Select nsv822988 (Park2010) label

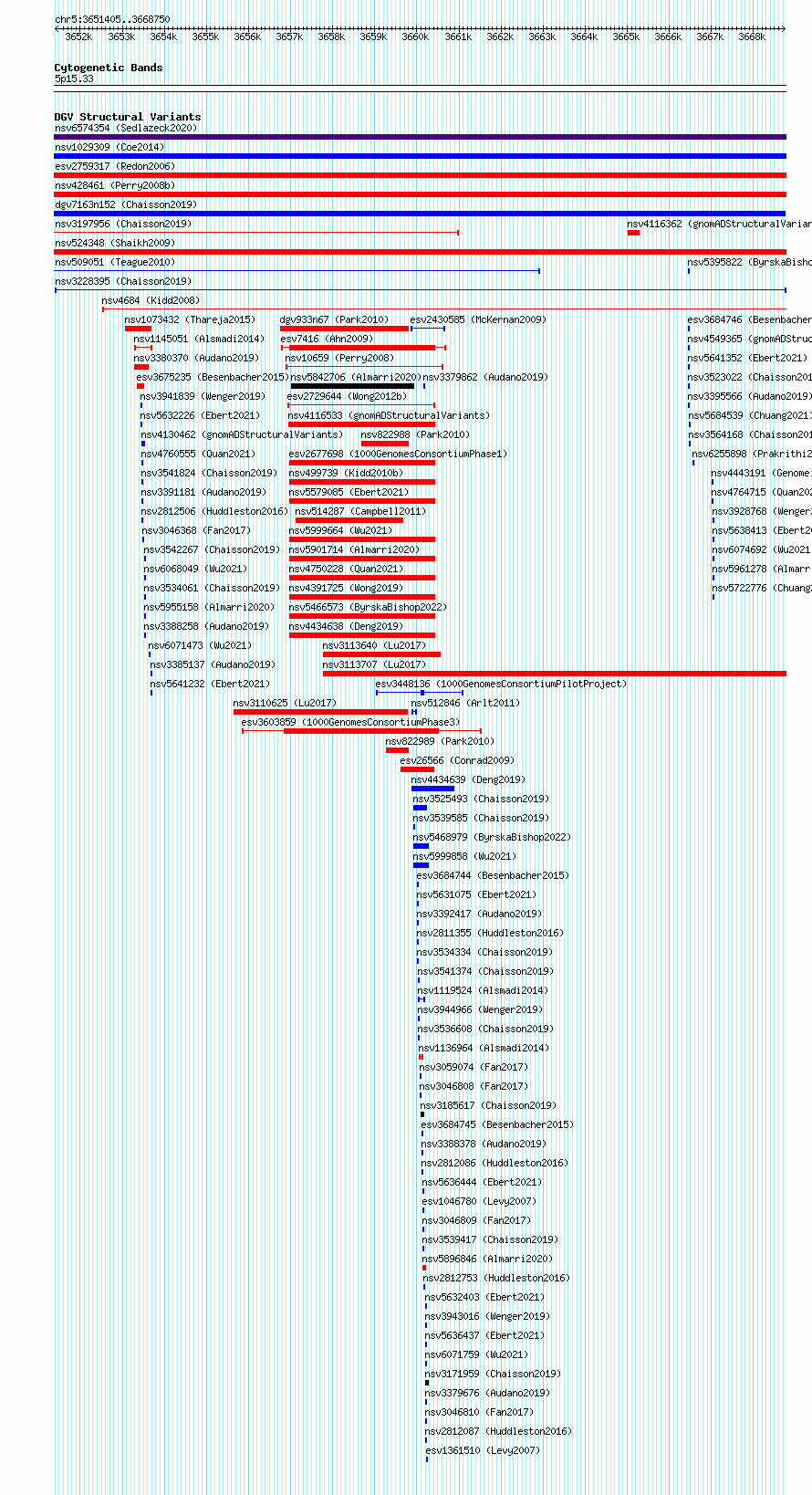coord(414,434)
